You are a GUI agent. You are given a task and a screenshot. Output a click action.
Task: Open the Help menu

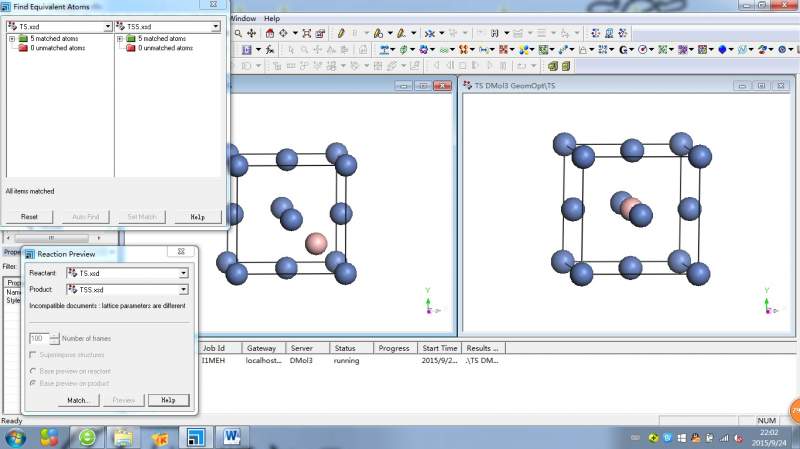point(272,18)
